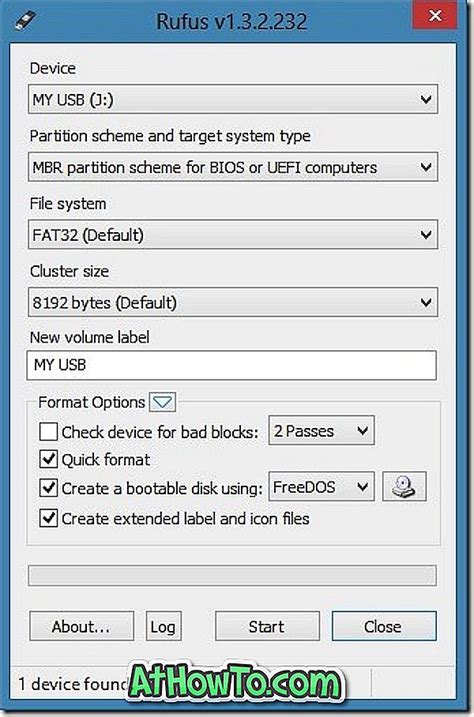This screenshot has width=474, height=717.
Task: Open the Device dropdown showing MY USB (J:)
Action: coord(233,99)
